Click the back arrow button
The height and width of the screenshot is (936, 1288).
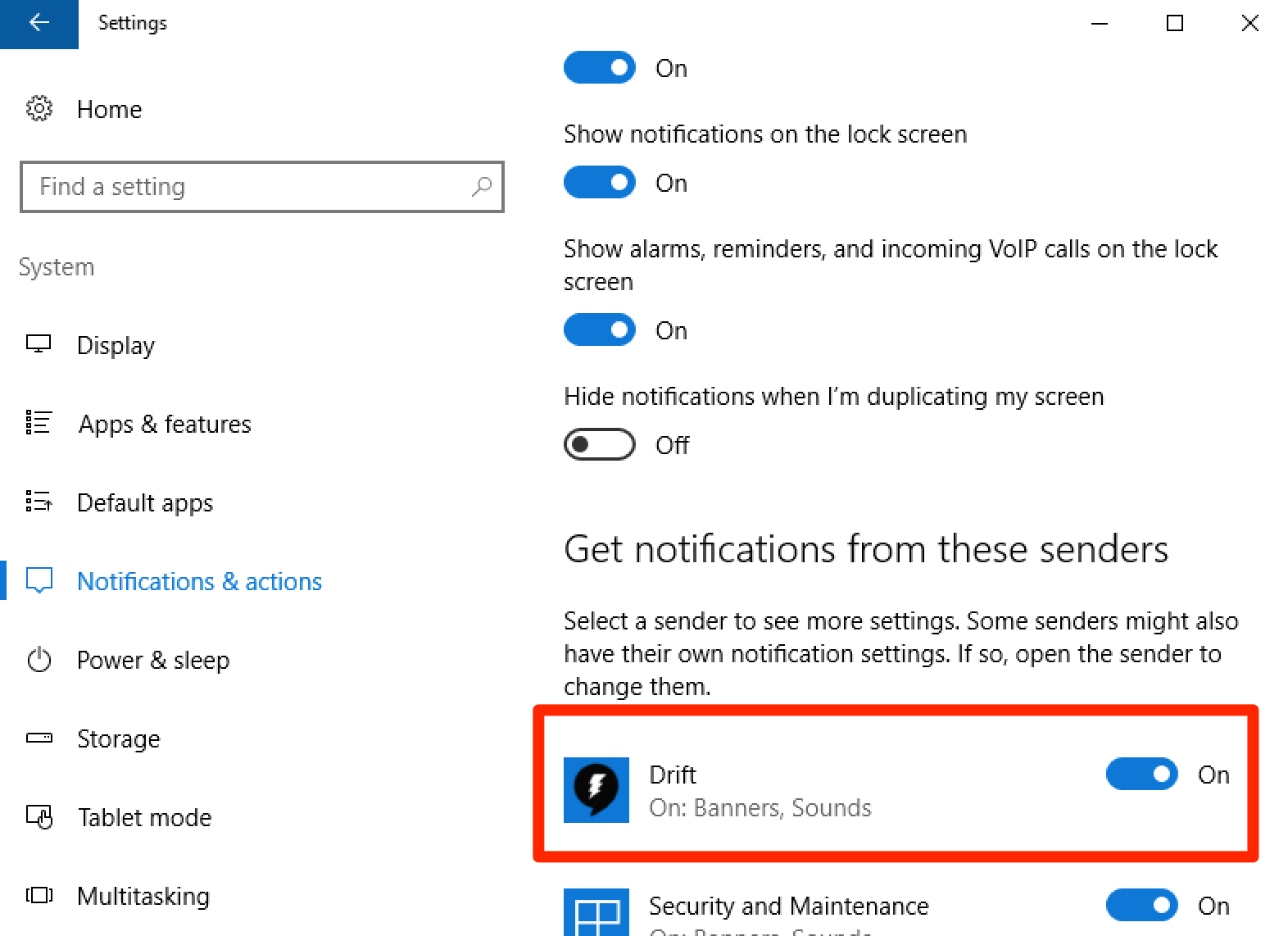pos(39,23)
